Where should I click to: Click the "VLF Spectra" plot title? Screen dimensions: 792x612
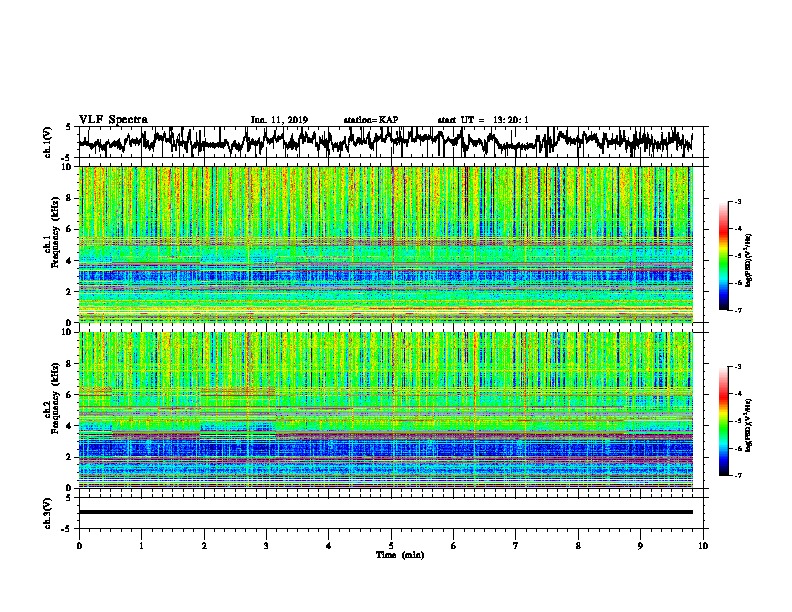pos(113,120)
